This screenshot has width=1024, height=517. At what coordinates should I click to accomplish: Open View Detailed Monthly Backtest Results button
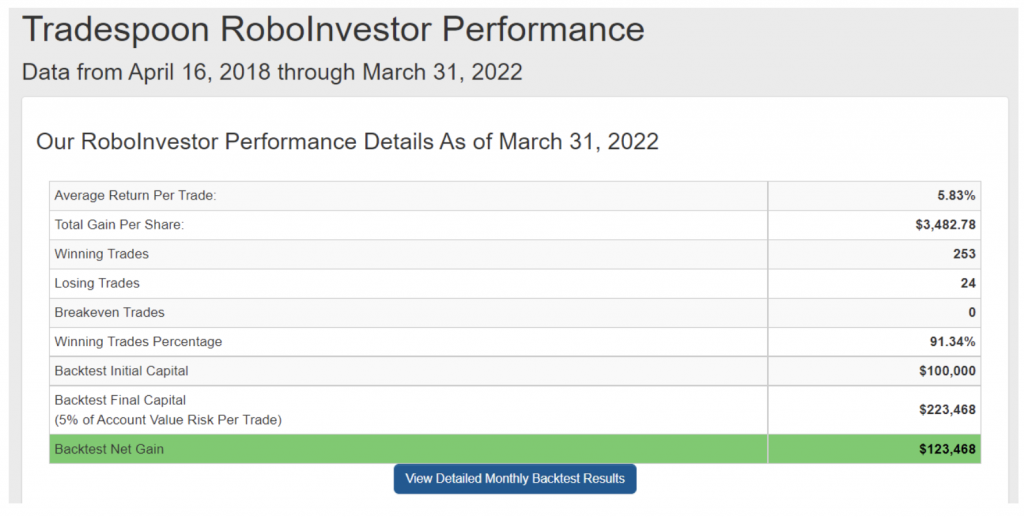pos(515,478)
